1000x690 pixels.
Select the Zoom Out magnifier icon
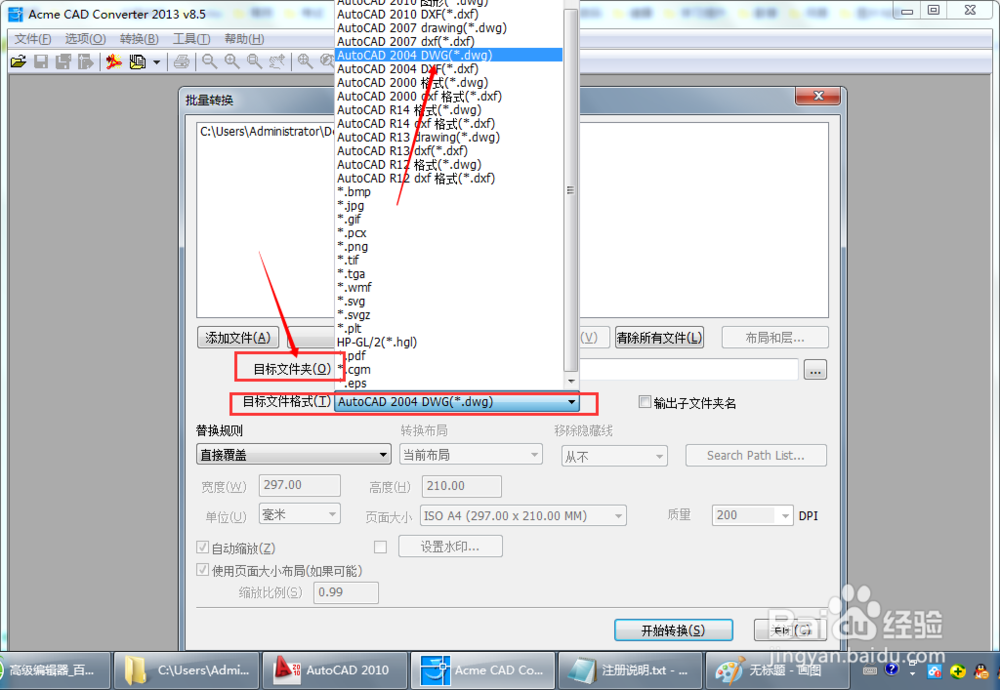click(x=209, y=61)
